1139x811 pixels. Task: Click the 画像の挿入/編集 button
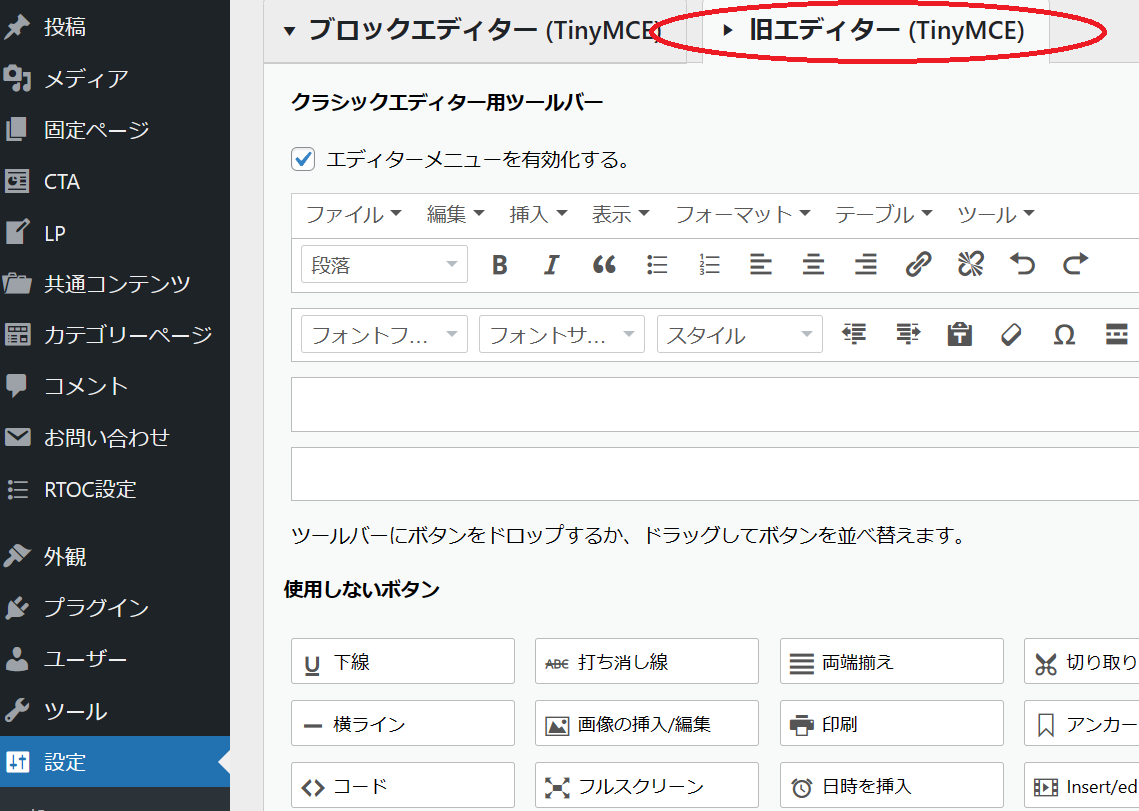(646, 724)
